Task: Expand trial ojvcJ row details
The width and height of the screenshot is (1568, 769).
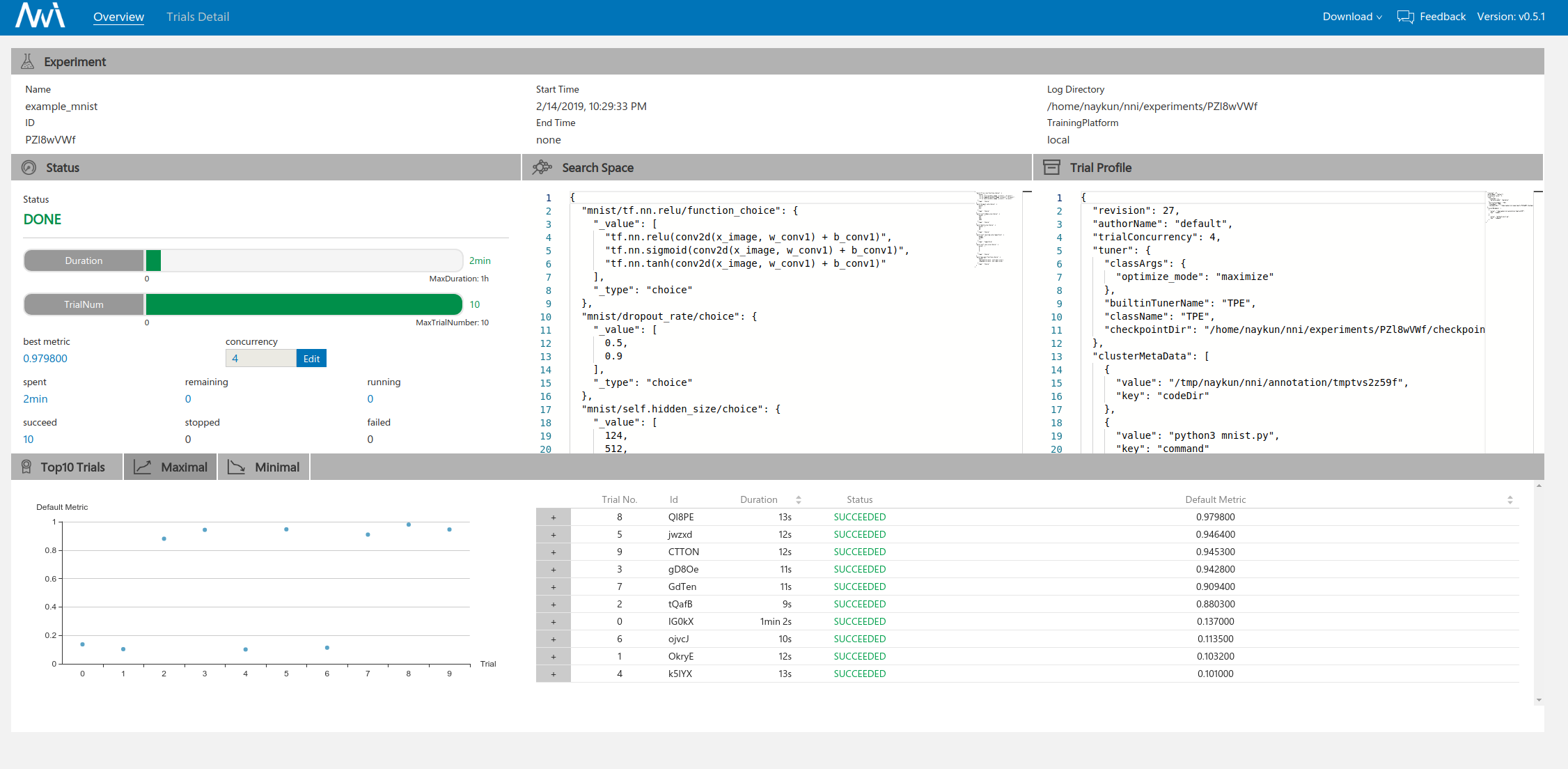Action: (554, 639)
